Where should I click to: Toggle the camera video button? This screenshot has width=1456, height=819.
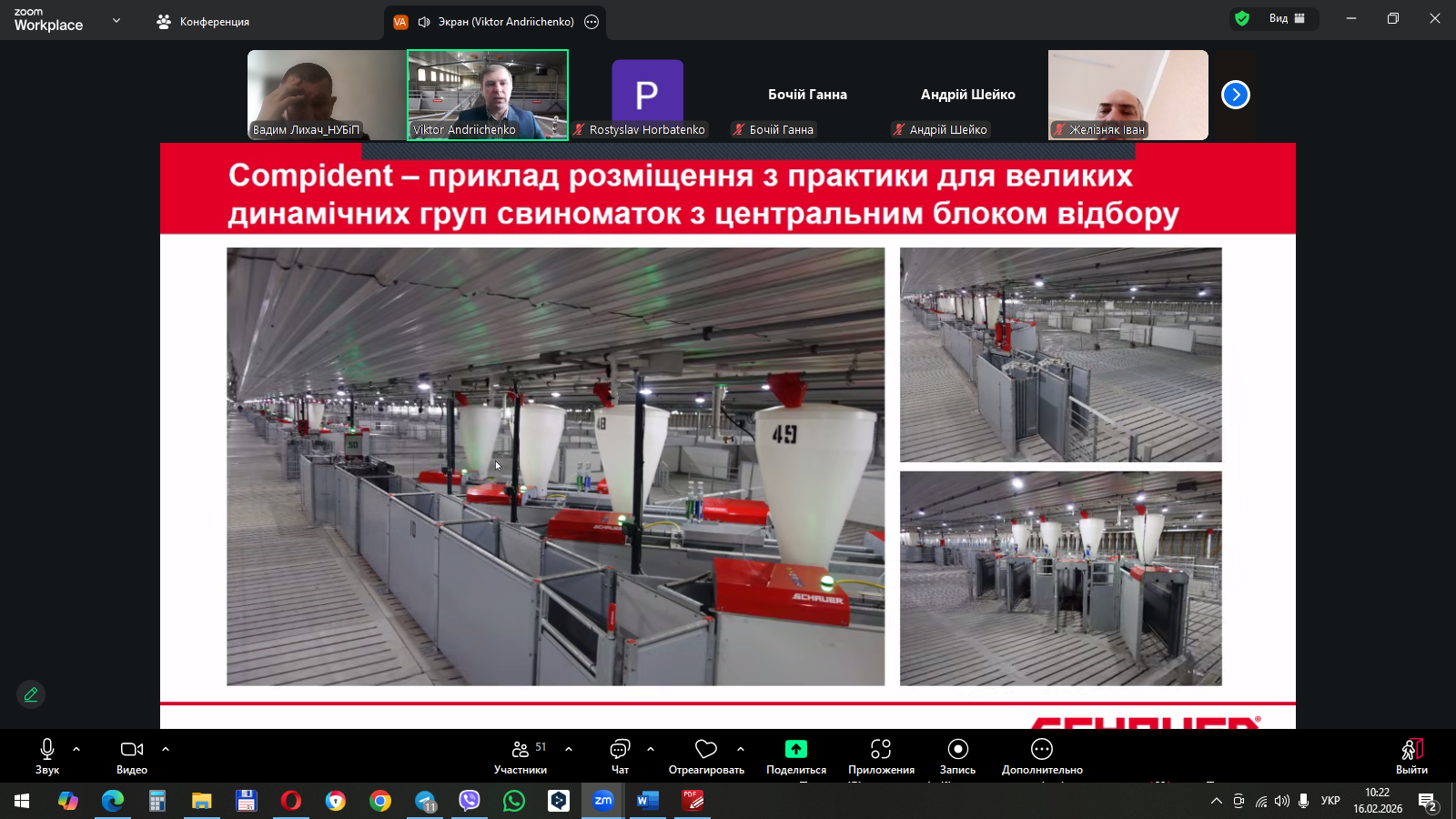pyautogui.click(x=132, y=749)
